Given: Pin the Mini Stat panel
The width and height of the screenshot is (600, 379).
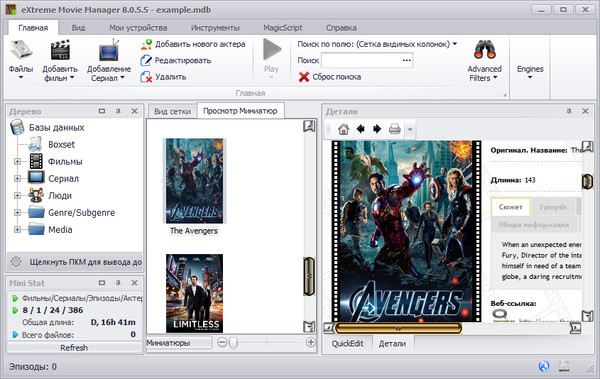Looking at the screenshot, I should pyautogui.click(x=118, y=283).
